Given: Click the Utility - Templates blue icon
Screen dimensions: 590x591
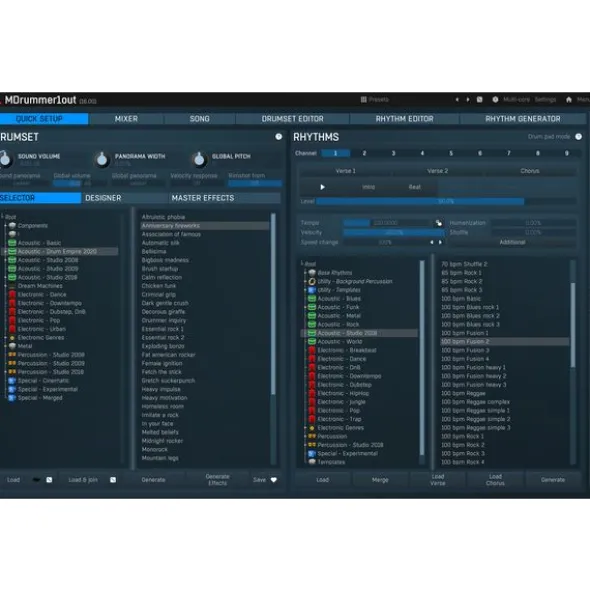Looking at the screenshot, I should [x=312, y=290].
